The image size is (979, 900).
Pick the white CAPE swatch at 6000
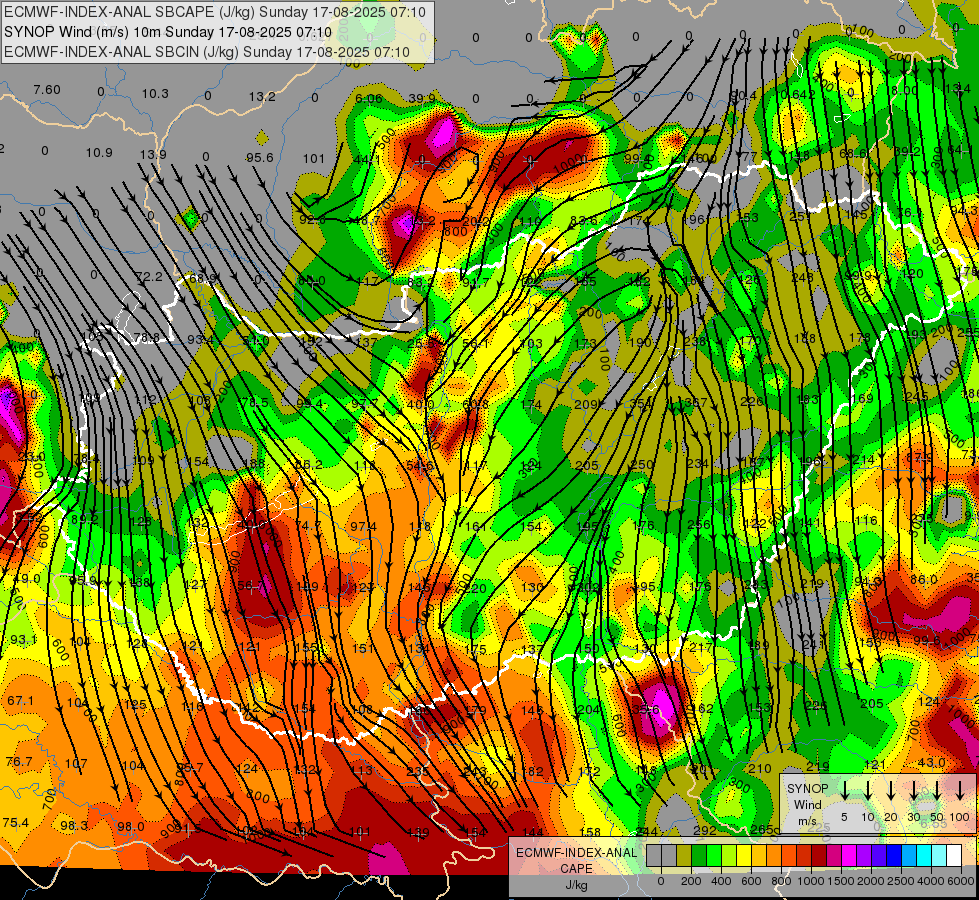coord(953,856)
